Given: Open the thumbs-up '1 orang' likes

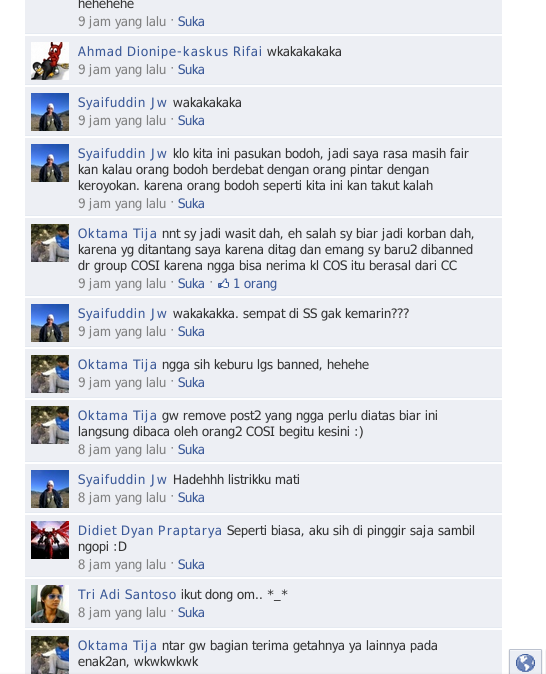Looking at the screenshot, I should coord(247,284).
